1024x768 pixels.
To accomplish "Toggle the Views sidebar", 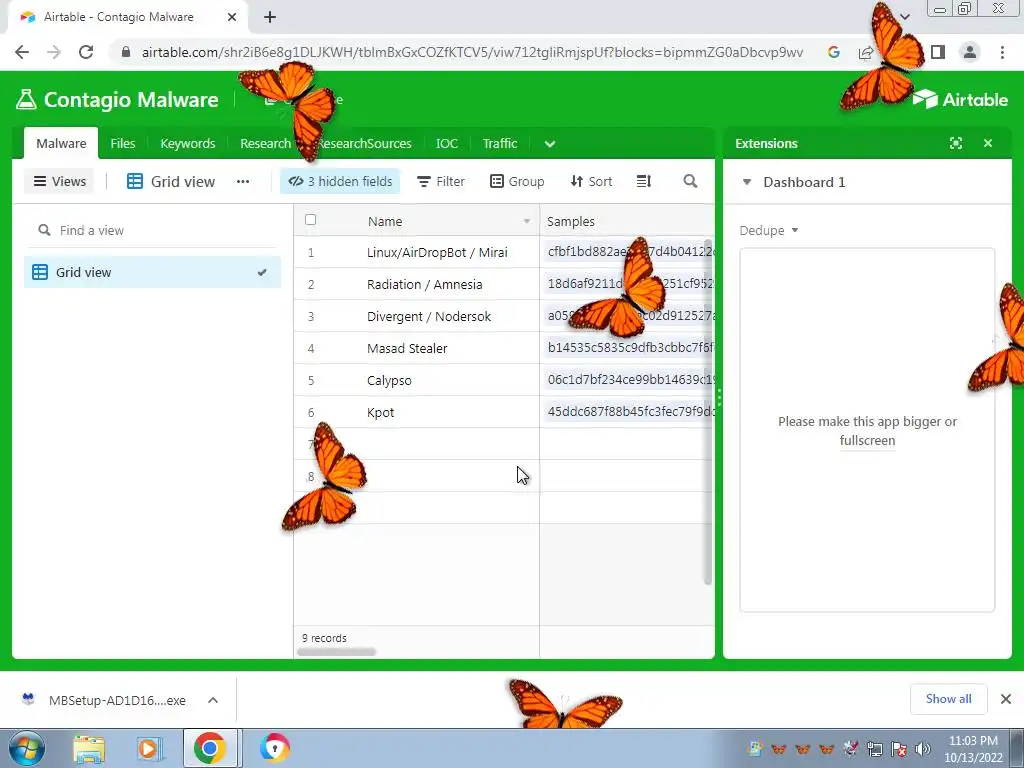I will [x=59, y=181].
